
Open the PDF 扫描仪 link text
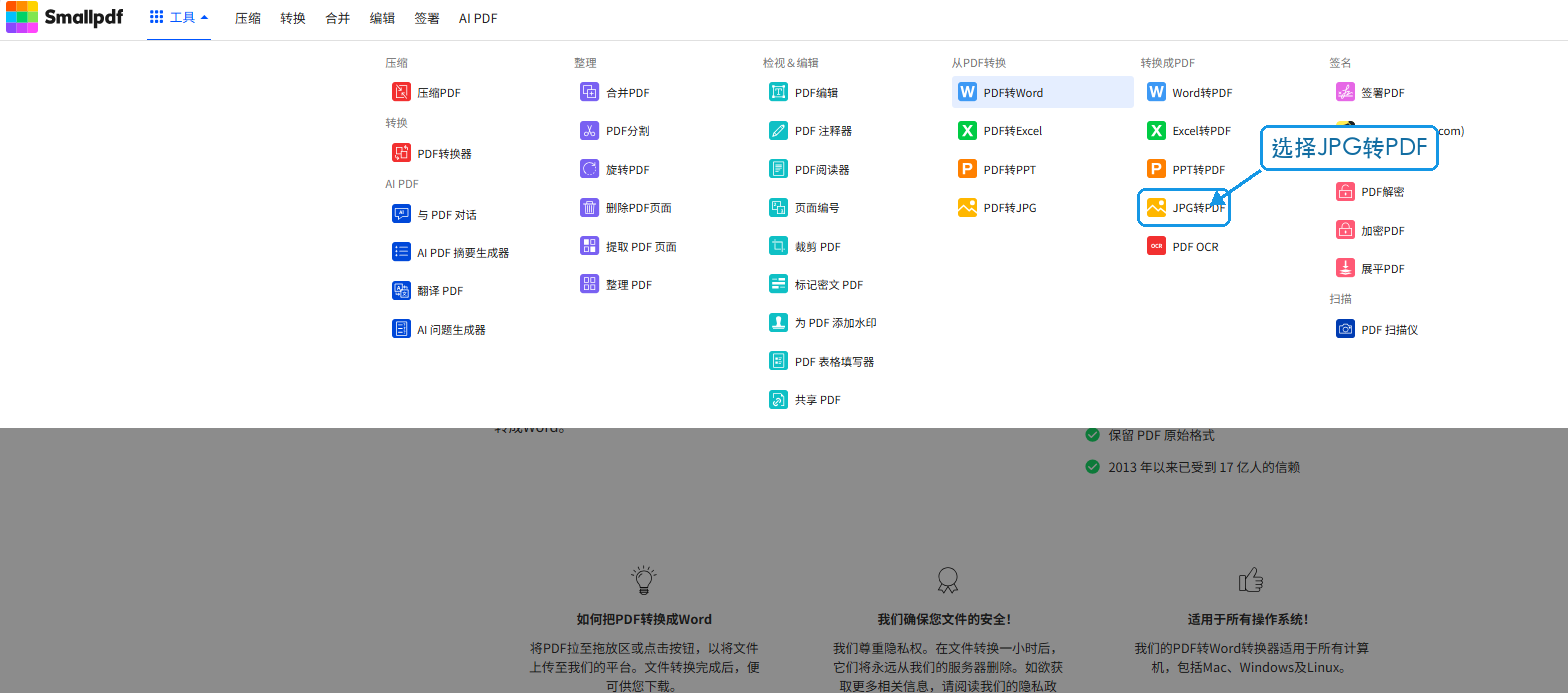click(1390, 330)
